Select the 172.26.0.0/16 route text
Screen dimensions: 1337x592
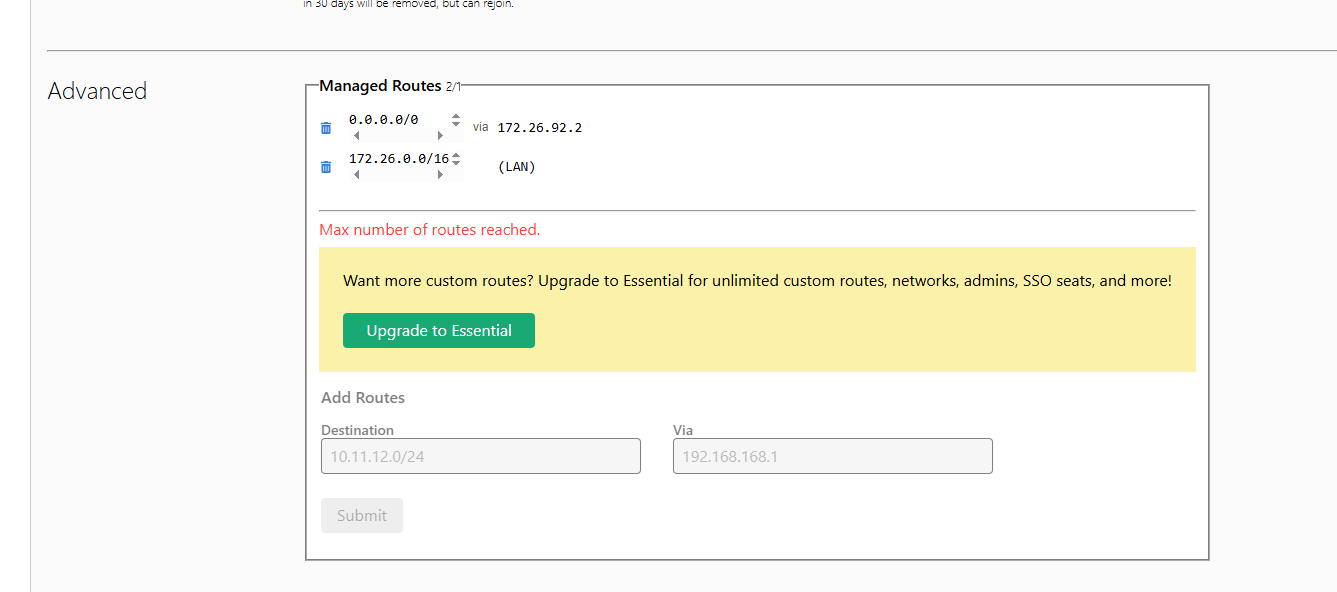tap(398, 159)
